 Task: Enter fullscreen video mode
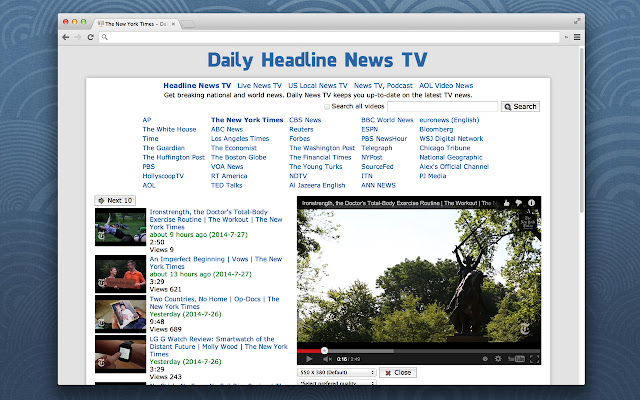click(x=534, y=359)
